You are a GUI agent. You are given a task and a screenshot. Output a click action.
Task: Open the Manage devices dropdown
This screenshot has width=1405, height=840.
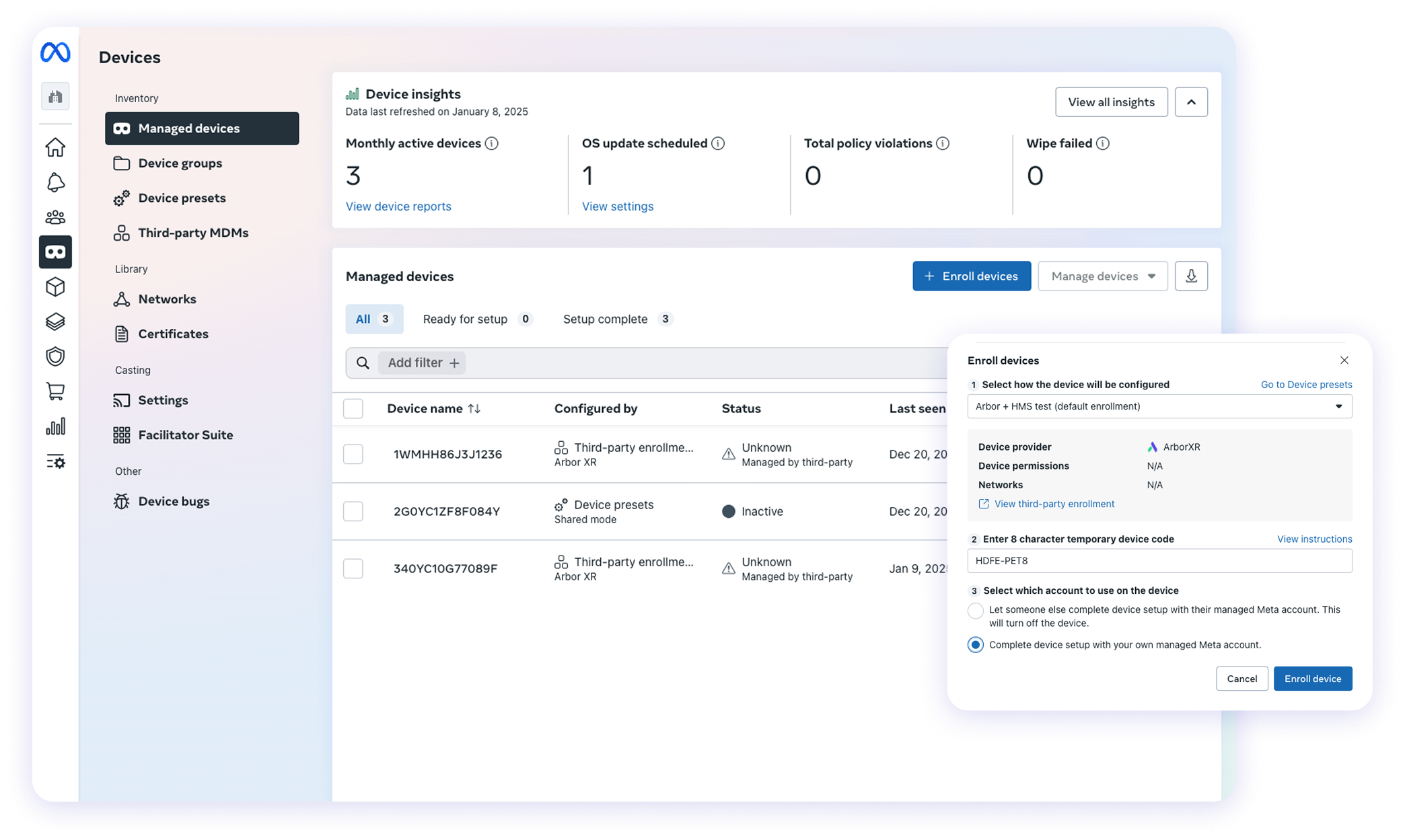pyautogui.click(x=1102, y=276)
